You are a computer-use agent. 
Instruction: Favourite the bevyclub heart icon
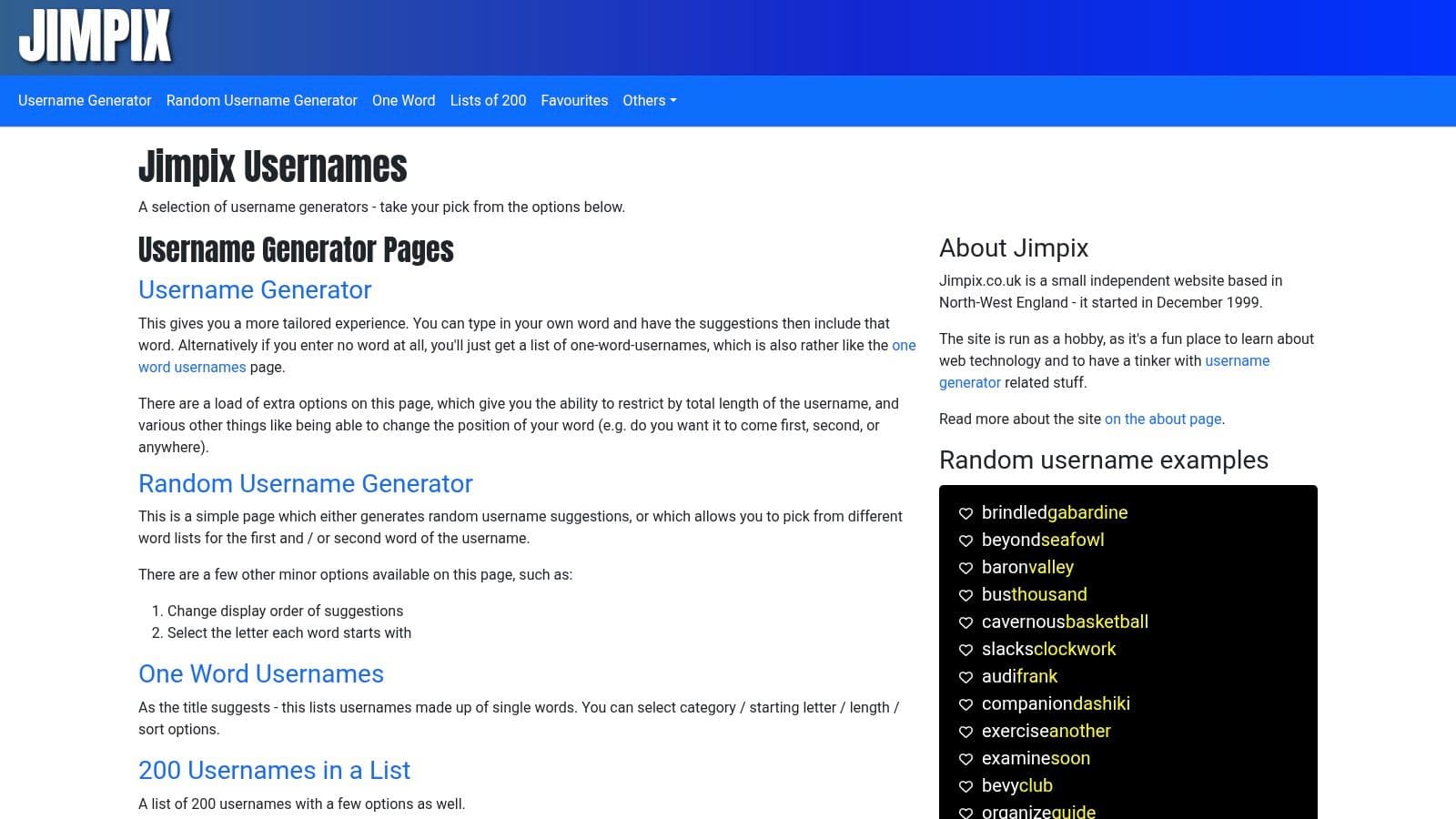(966, 786)
